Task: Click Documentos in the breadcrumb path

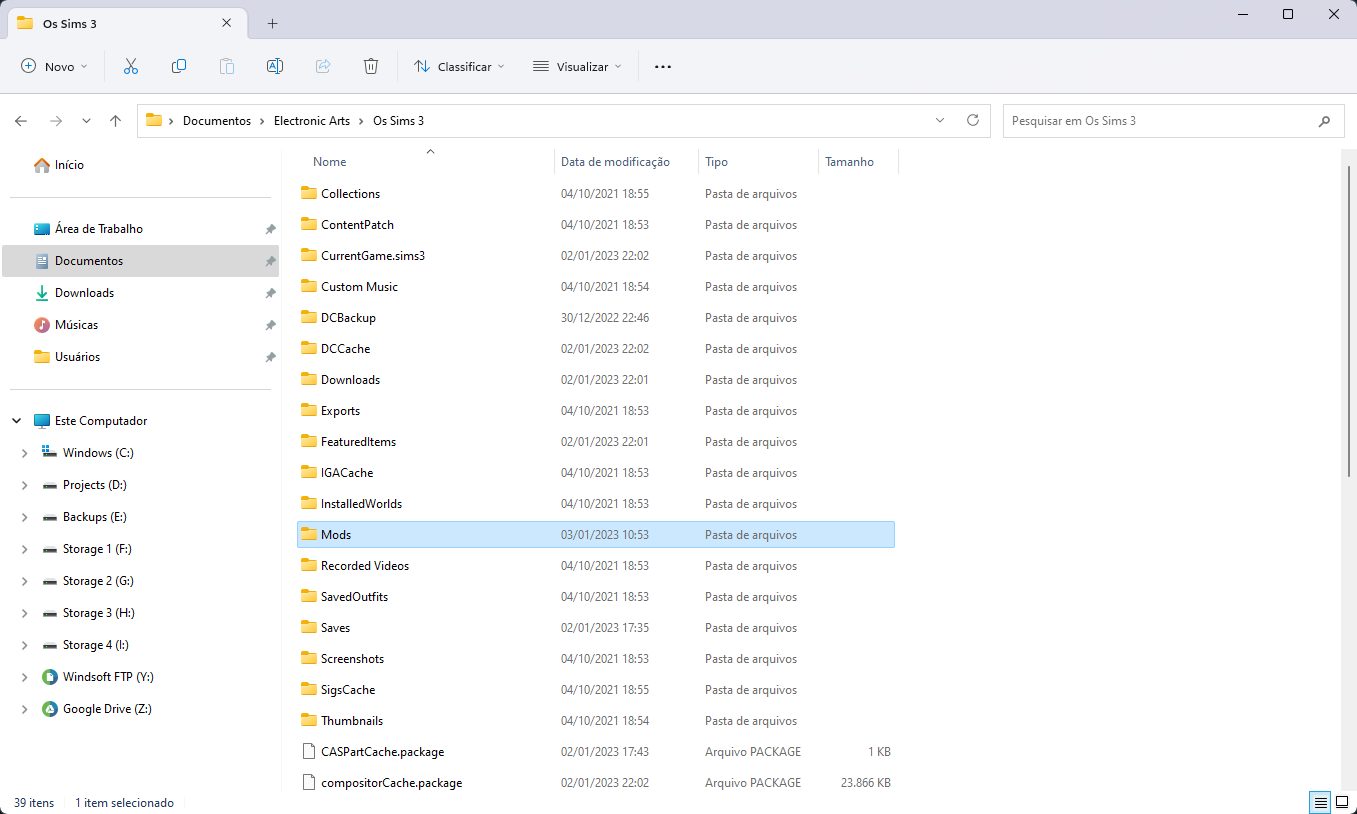Action: coord(217,121)
